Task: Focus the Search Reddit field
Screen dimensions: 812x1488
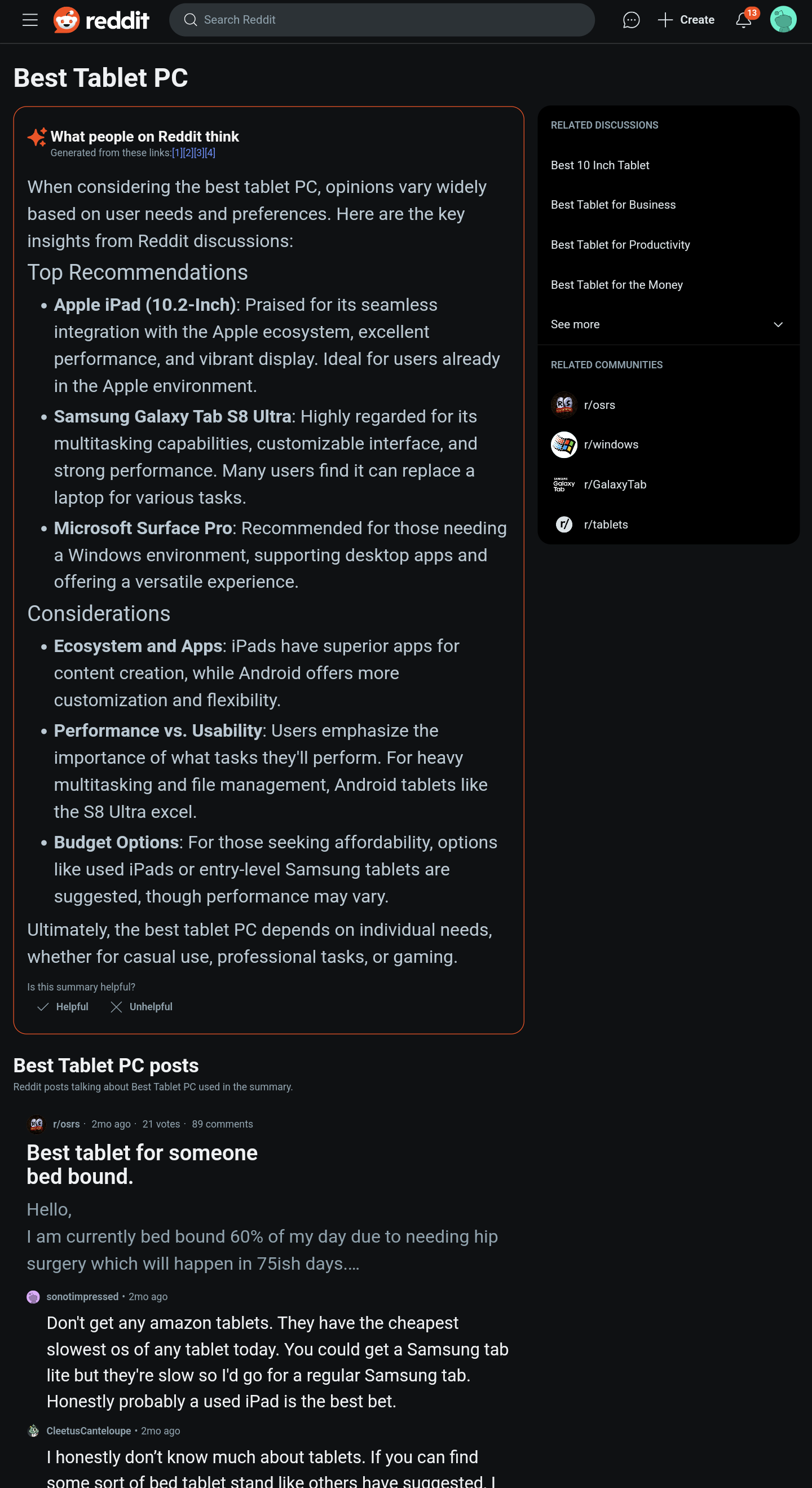Action: [381, 20]
